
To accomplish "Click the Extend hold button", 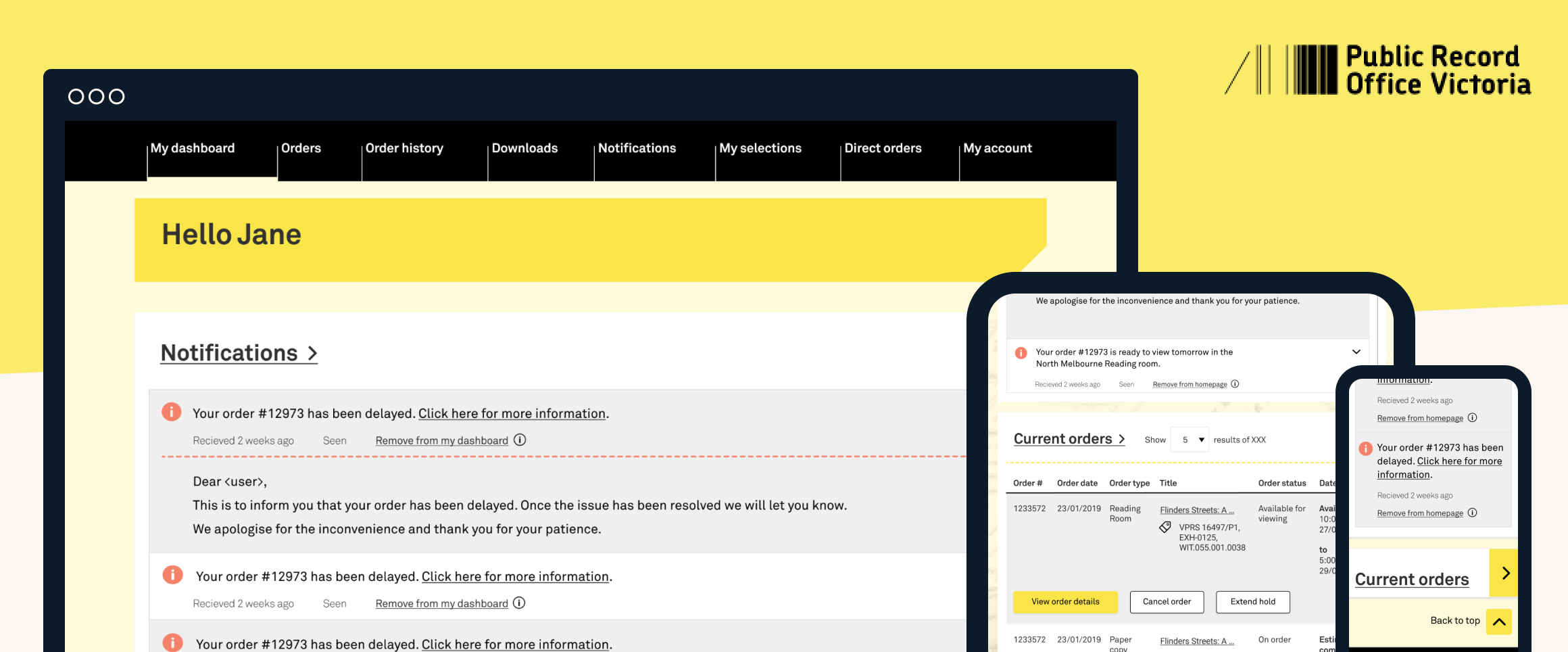I will [1253, 602].
